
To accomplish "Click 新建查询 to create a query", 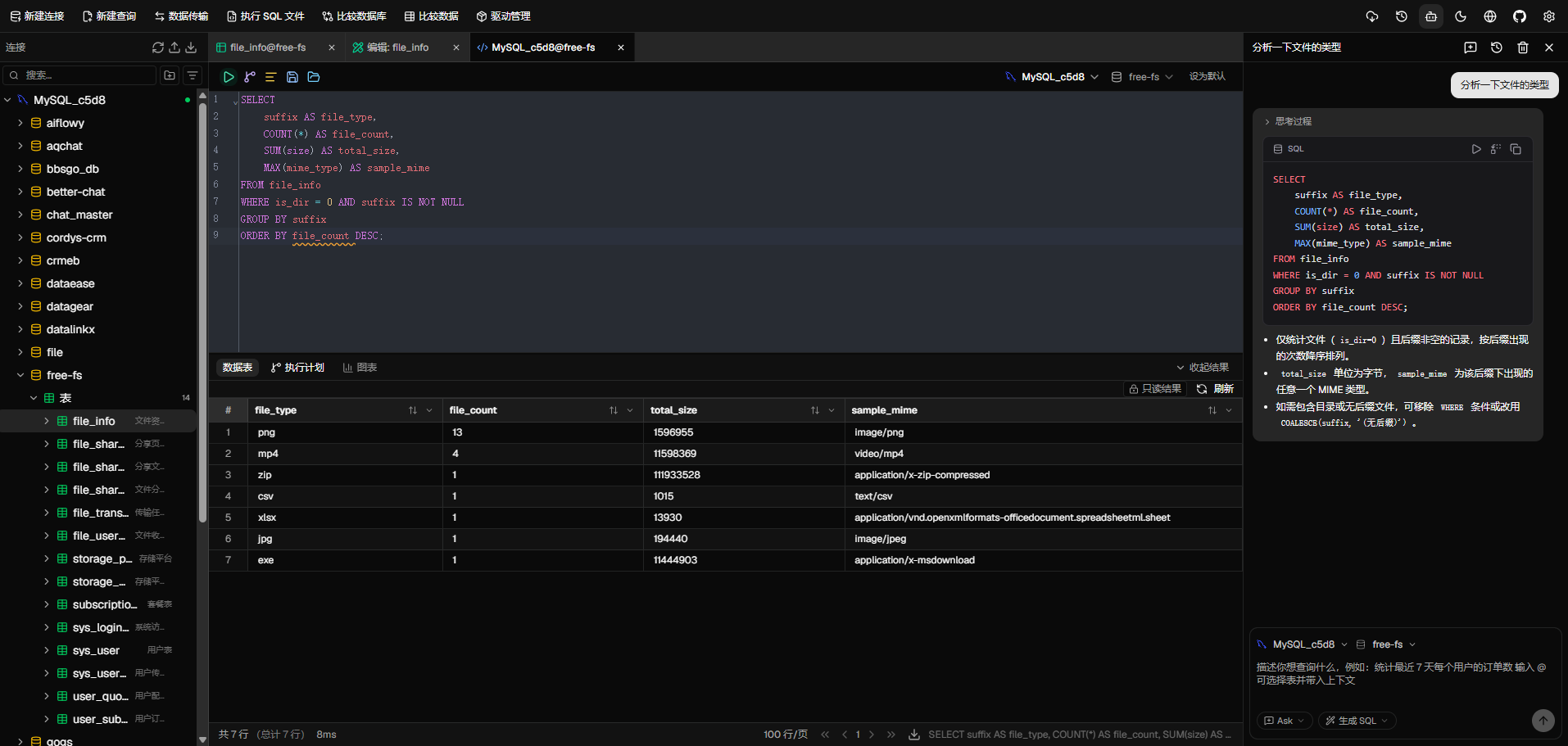I will point(109,16).
